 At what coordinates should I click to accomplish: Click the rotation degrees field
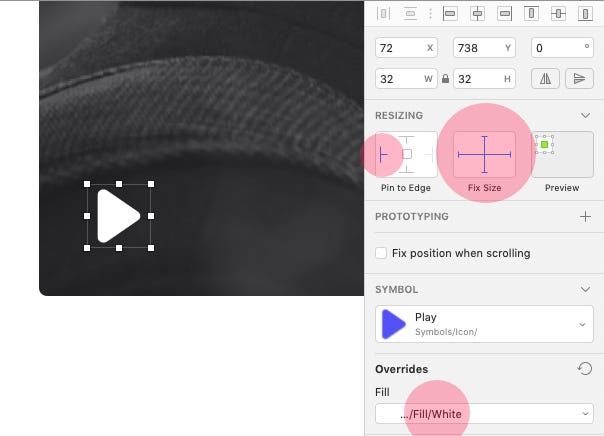(562, 48)
